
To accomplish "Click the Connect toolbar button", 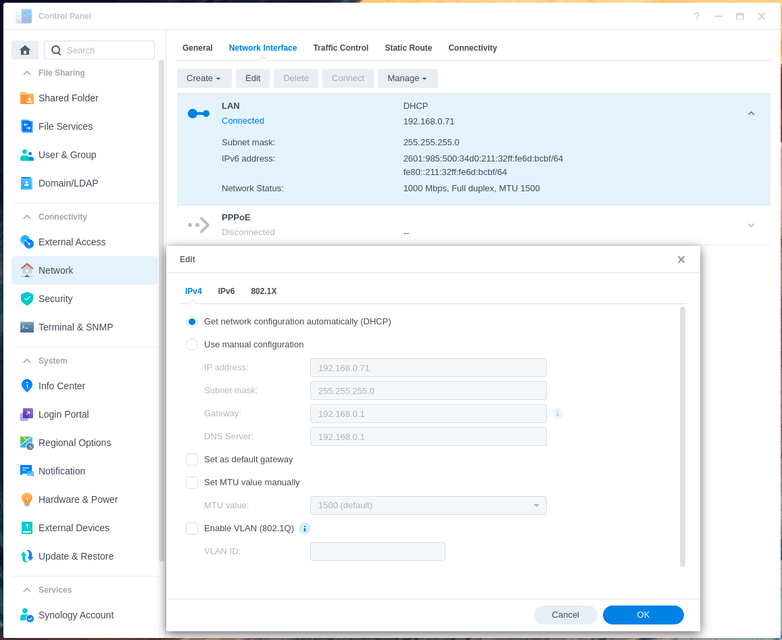I will [348, 78].
